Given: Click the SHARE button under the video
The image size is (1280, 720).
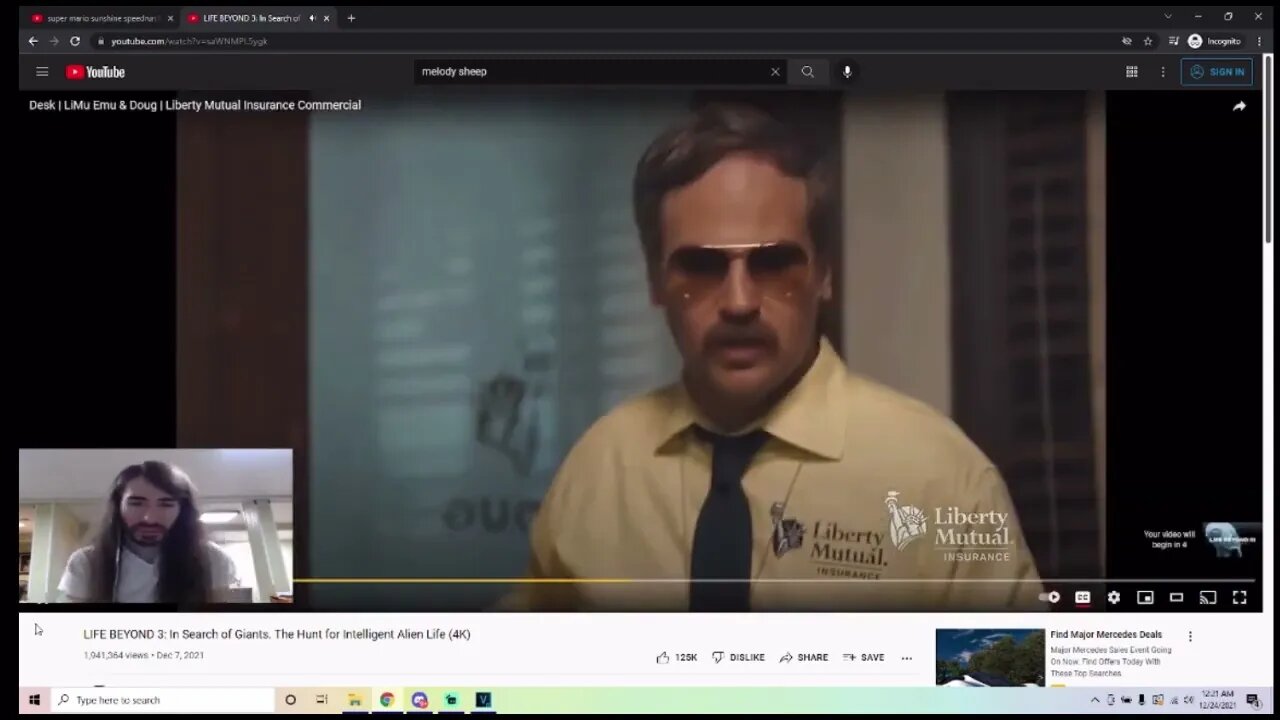Looking at the screenshot, I should 804,657.
